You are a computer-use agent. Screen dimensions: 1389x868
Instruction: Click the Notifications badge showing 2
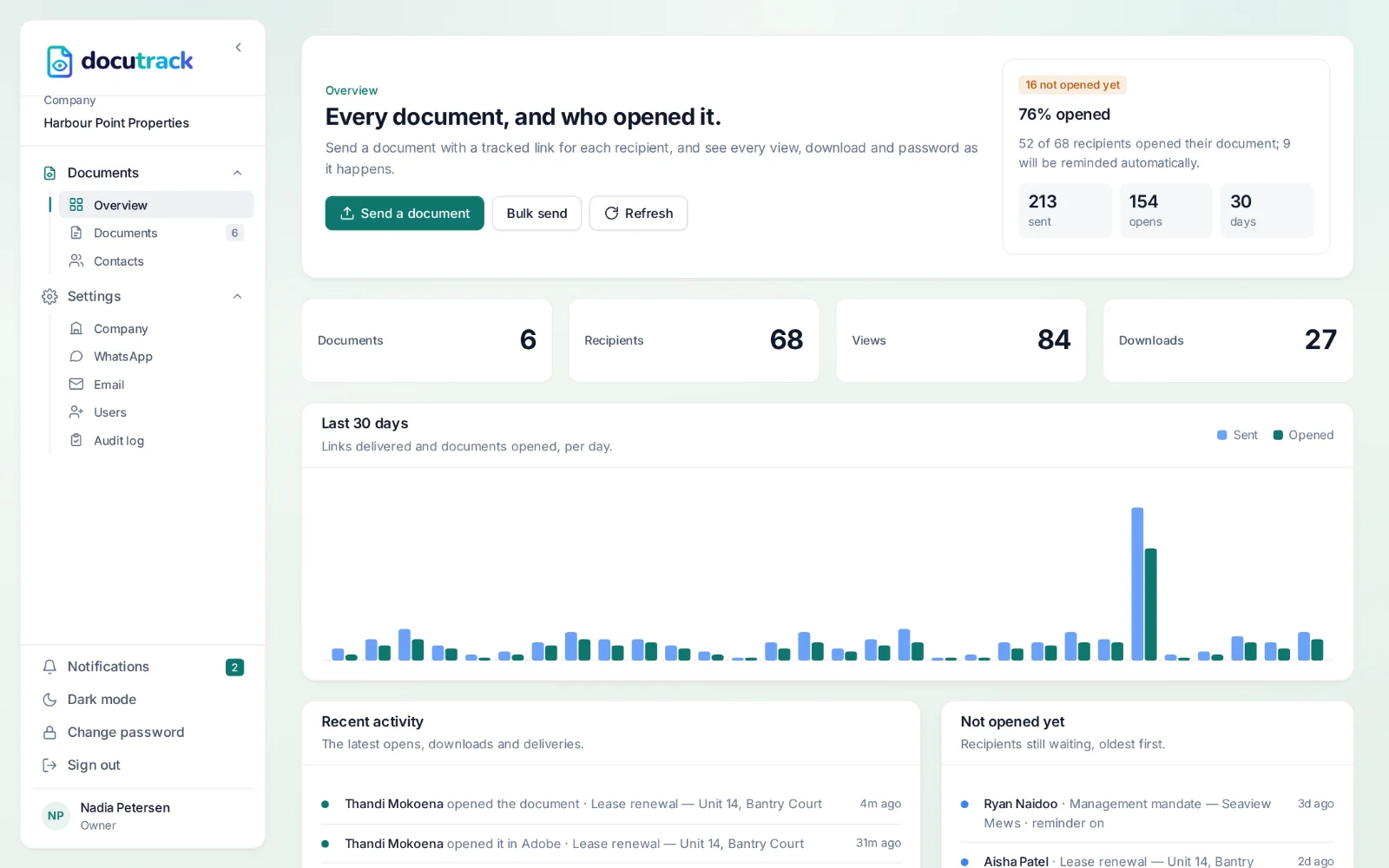[234, 667]
